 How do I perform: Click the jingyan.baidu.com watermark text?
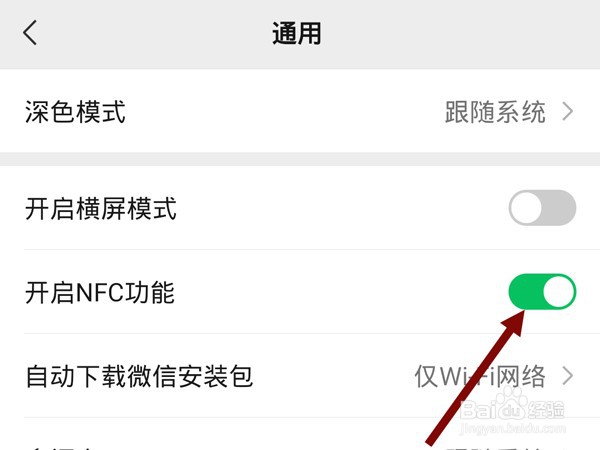pos(513,428)
